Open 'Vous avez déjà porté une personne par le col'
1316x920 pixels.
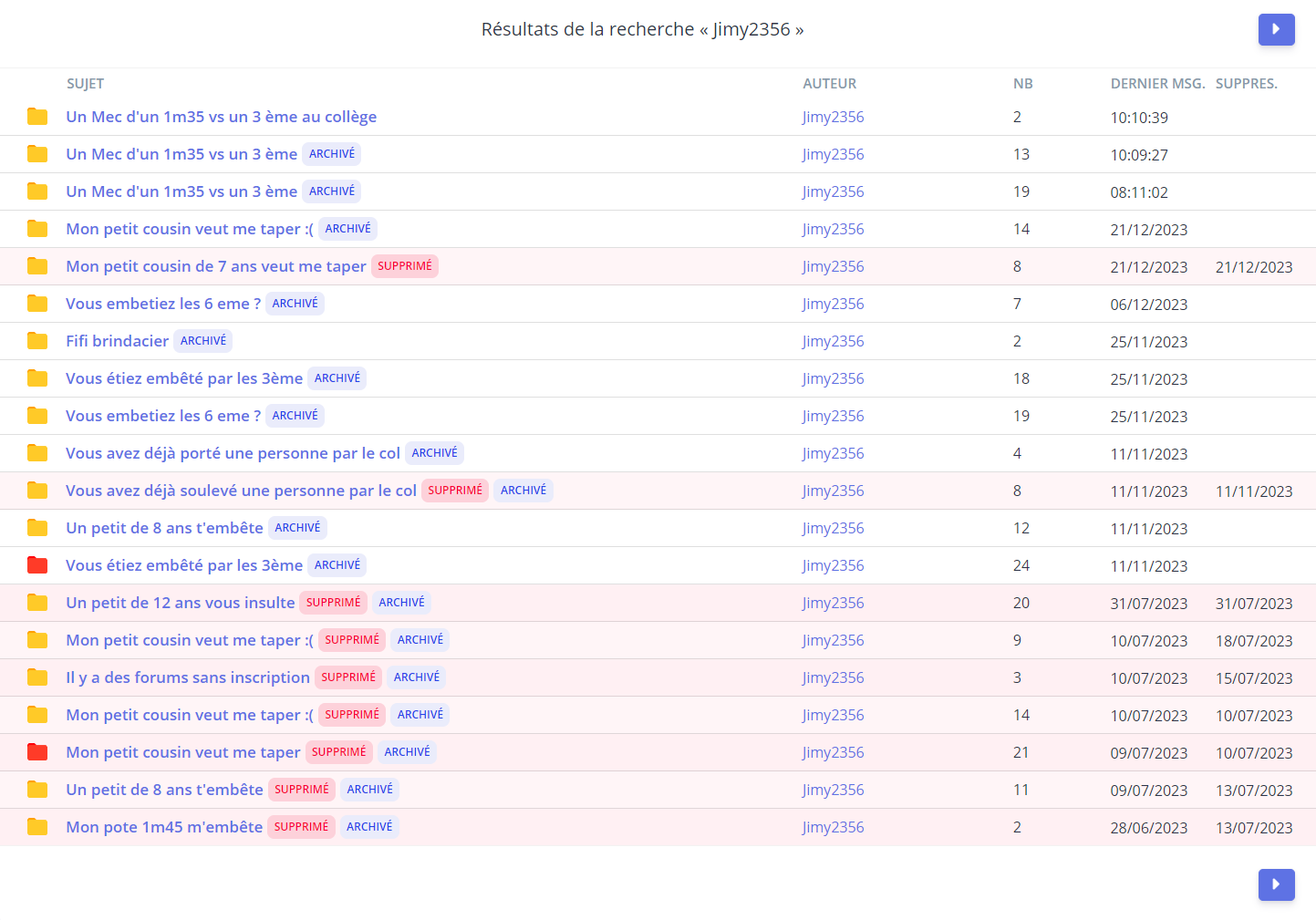[233, 453]
